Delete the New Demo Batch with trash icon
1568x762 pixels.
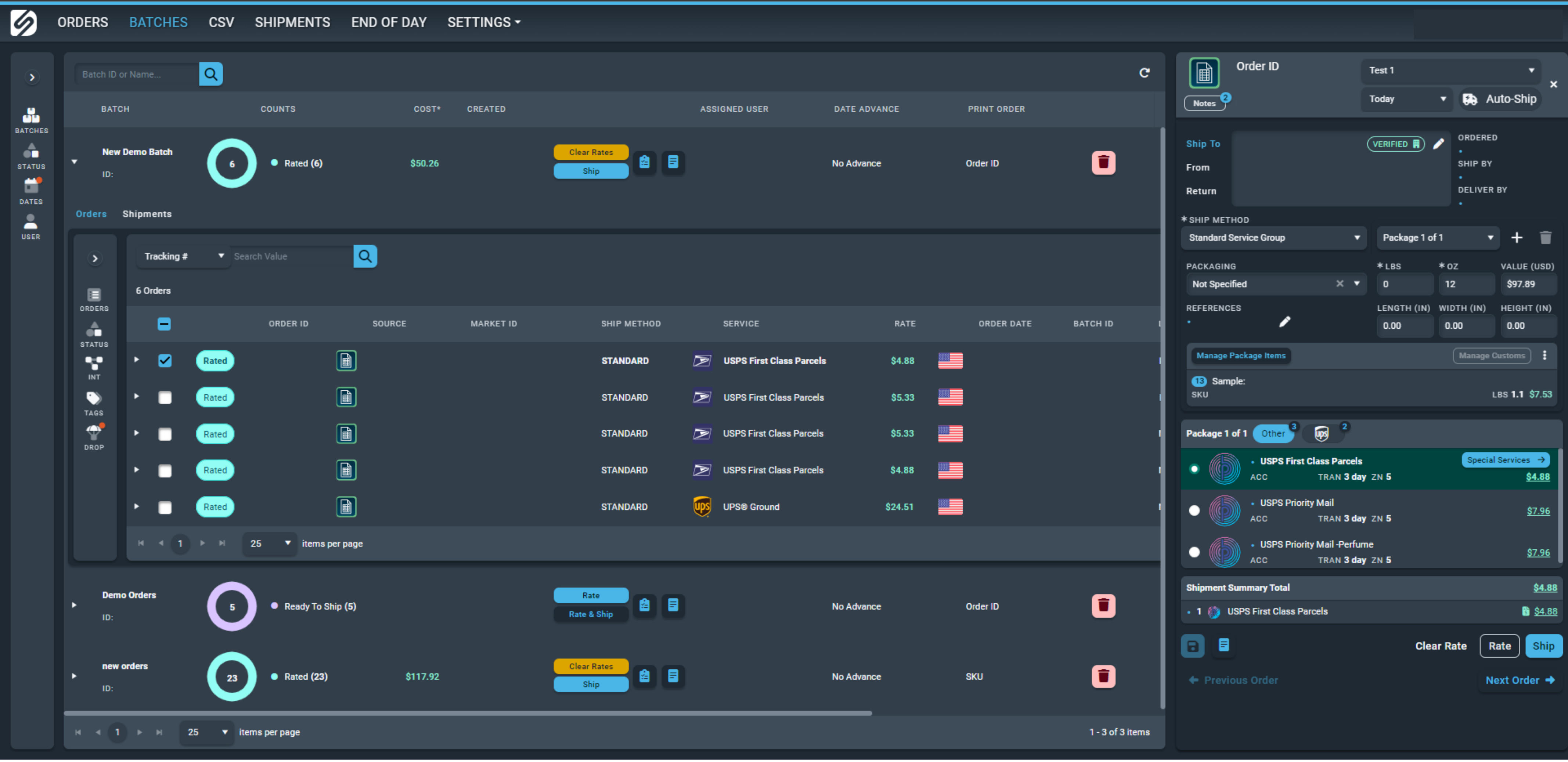[x=1103, y=163]
